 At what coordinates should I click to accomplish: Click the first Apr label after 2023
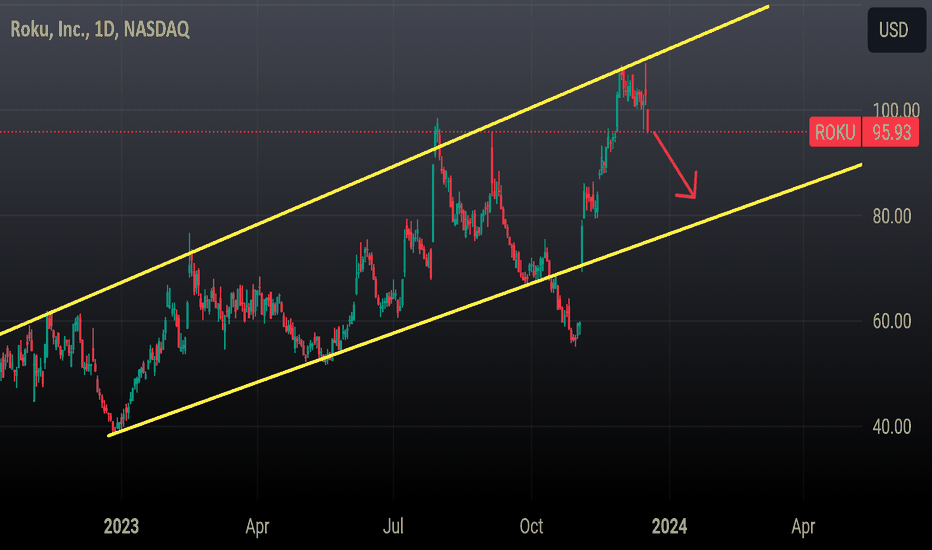click(257, 526)
